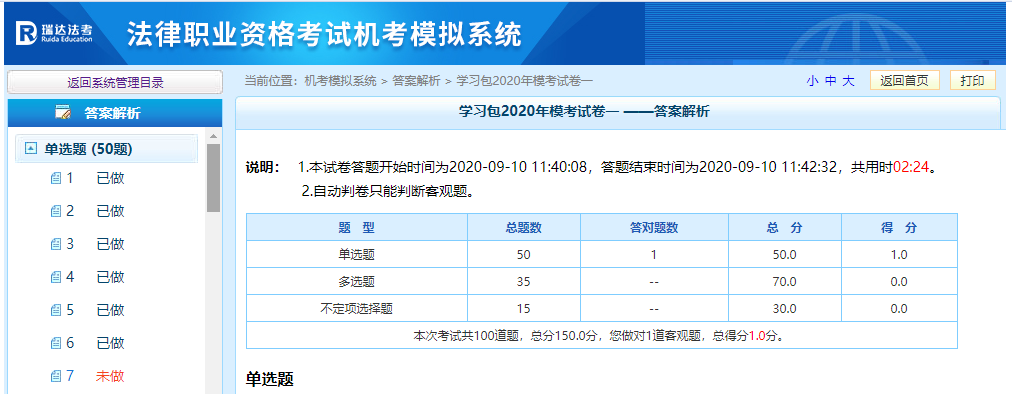
Task: Click the document icon beside question 3
Action: [x=55, y=244]
